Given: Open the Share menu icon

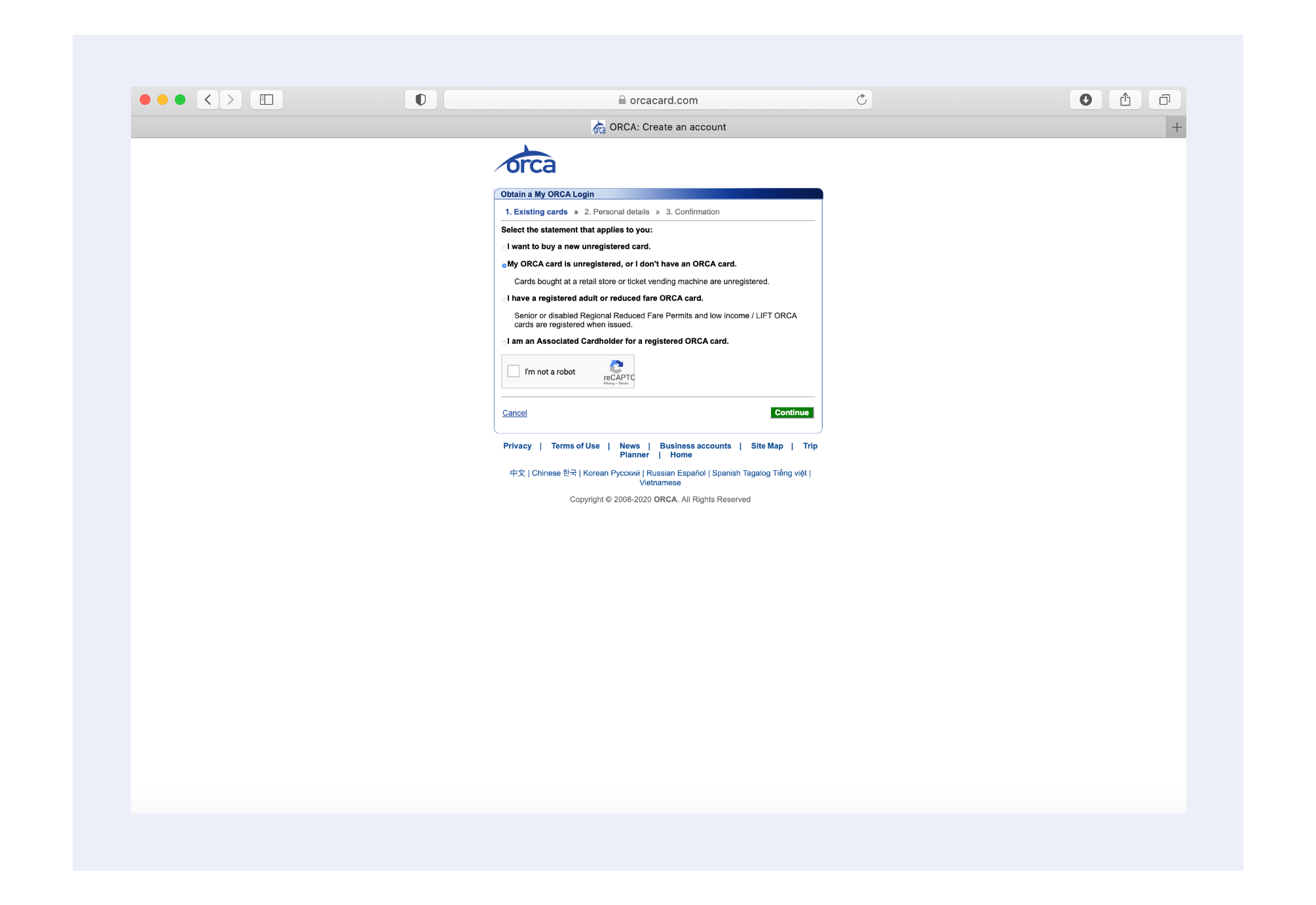Looking at the screenshot, I should pos(1125,100).
